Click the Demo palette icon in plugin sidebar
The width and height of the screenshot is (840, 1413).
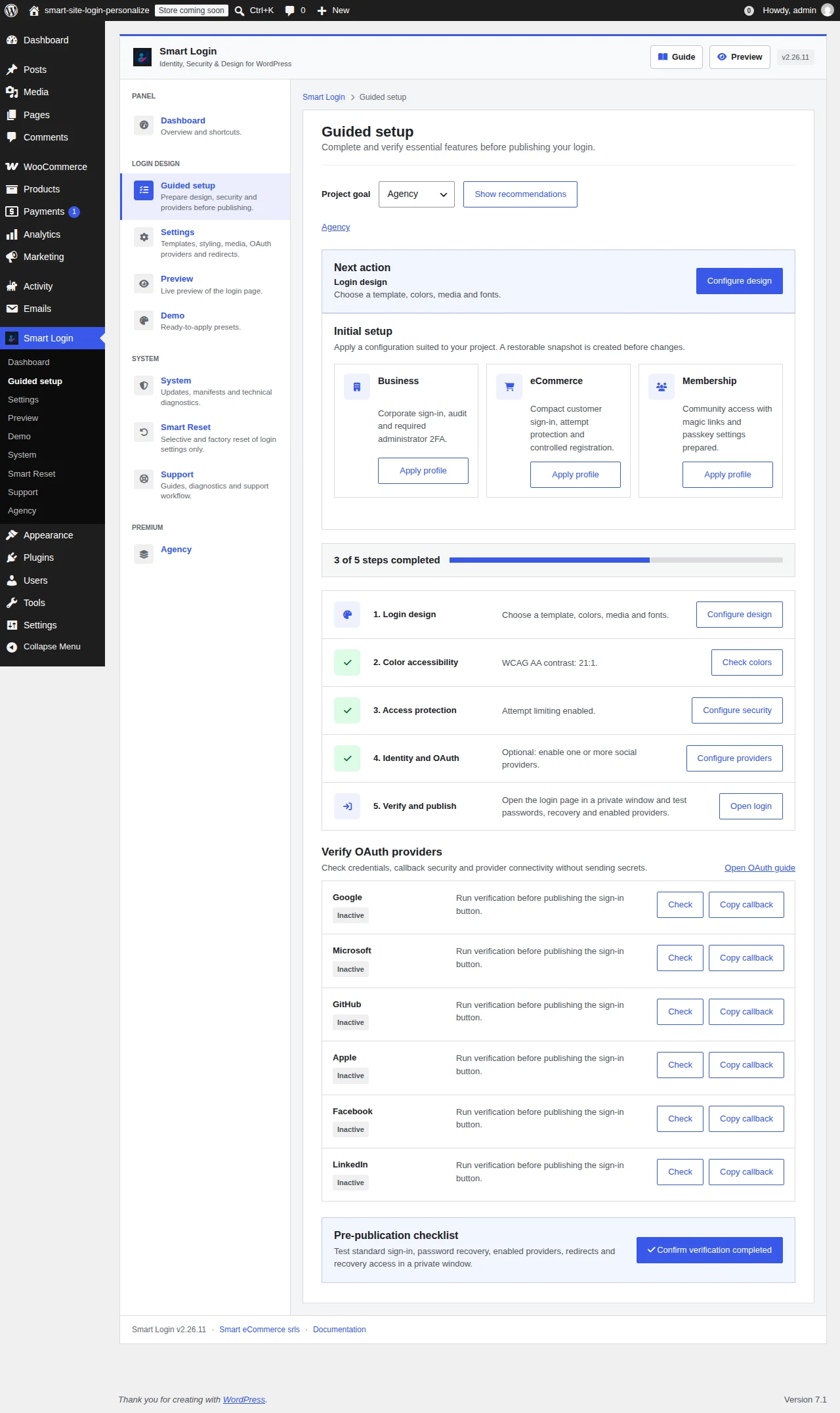144,320
